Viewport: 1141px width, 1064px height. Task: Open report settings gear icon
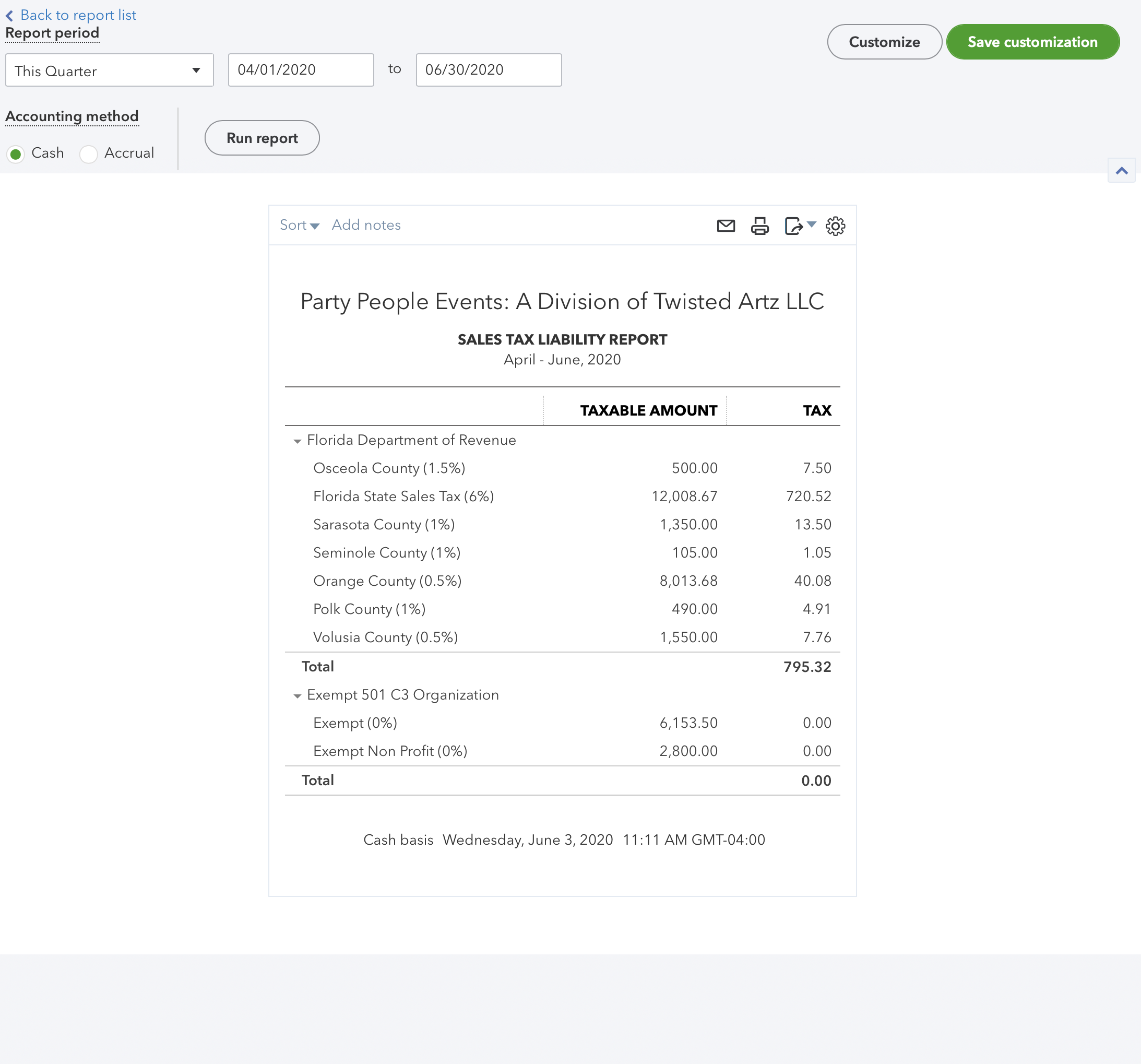(x=835, y=226)
